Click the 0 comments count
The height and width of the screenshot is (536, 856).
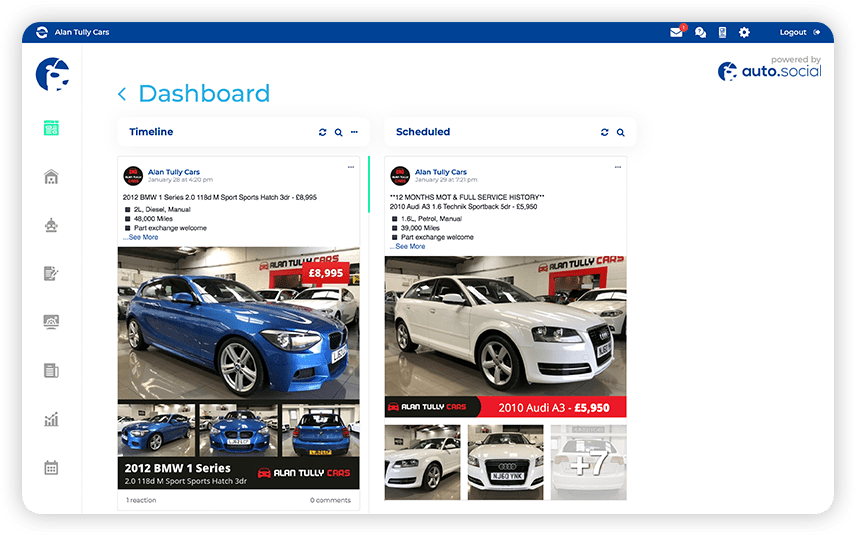point(330,500)
